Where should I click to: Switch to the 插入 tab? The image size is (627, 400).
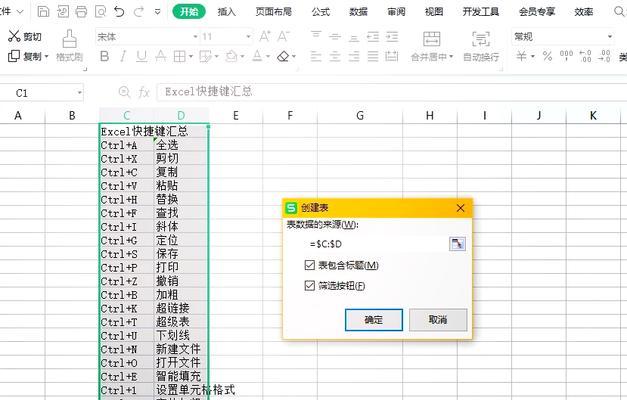point(226,12)
